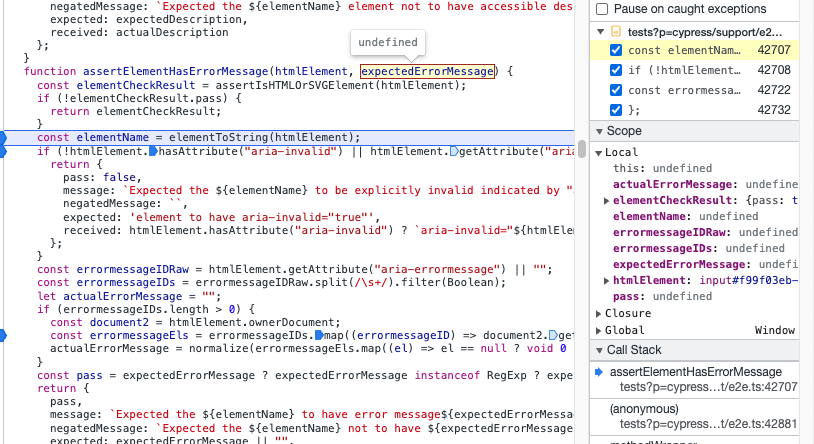Click 'if (!htmlElement…' breakpoint entry
This screenshot has height=444, width=814.
pyautogui.click(x=684, y=70)
